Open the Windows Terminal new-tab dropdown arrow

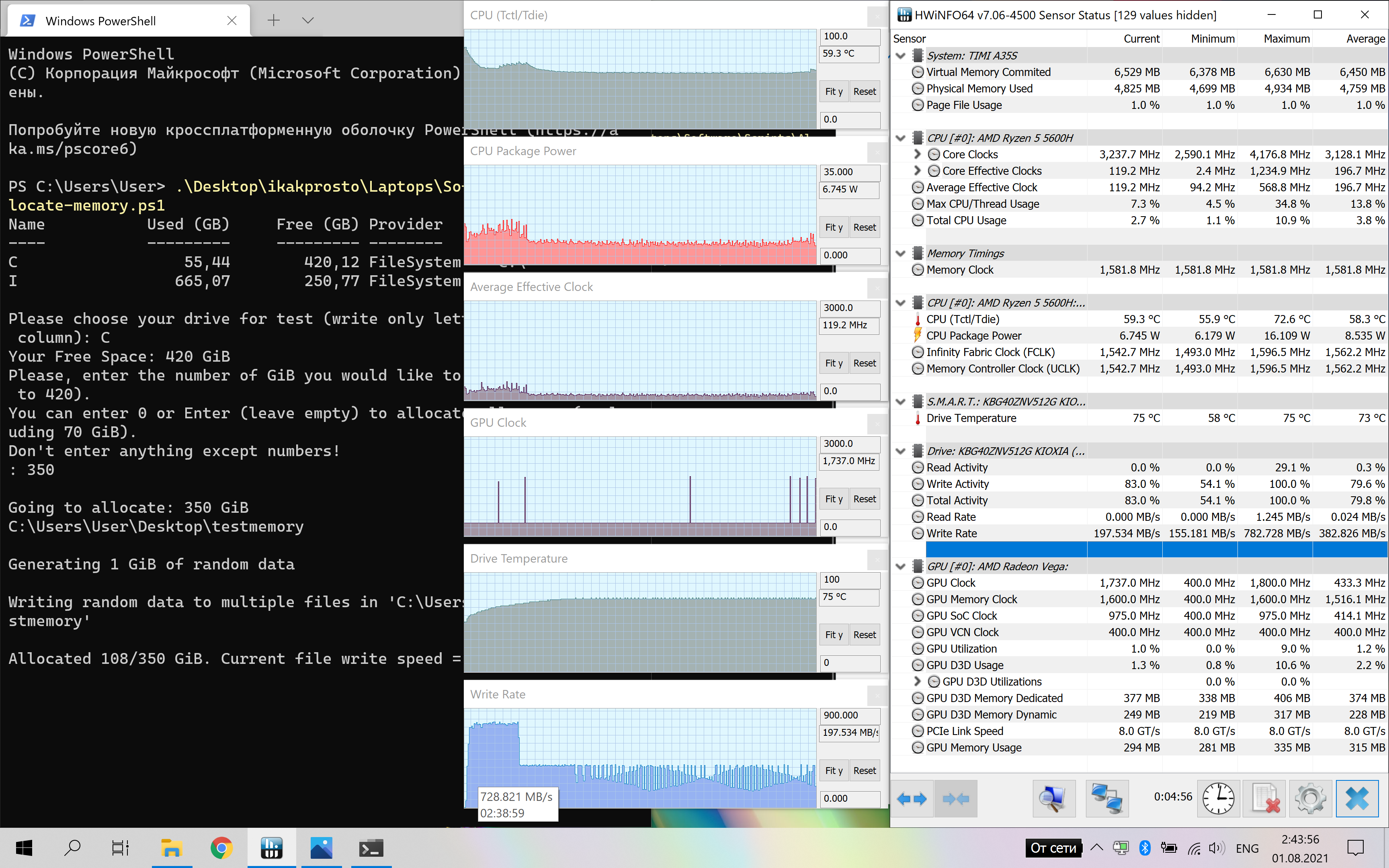308,20
